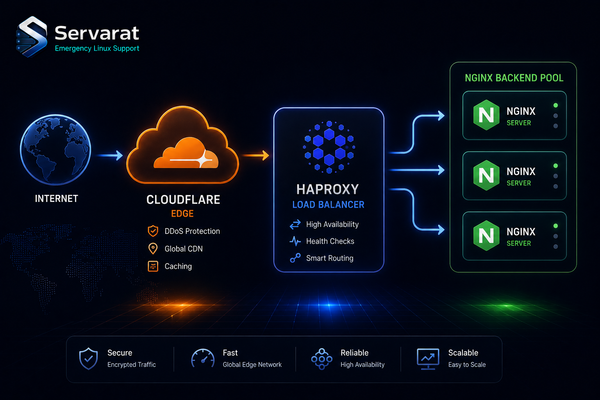This screenshot has height=400, width=600.
Task: Click the DDoS Protection shield icon
Action: (153, 231)
